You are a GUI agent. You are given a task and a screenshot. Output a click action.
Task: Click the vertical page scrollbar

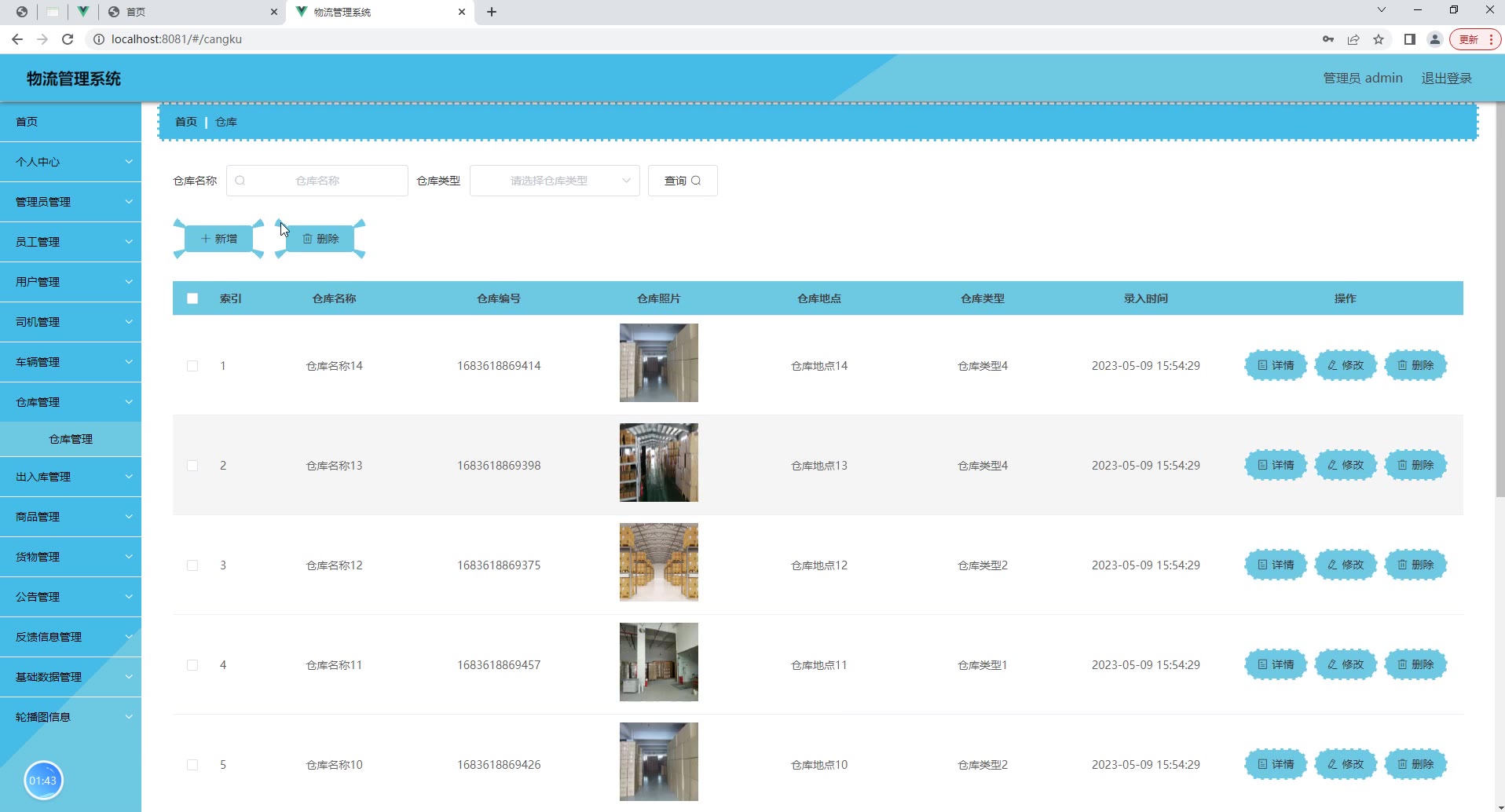coord(1500,314)
